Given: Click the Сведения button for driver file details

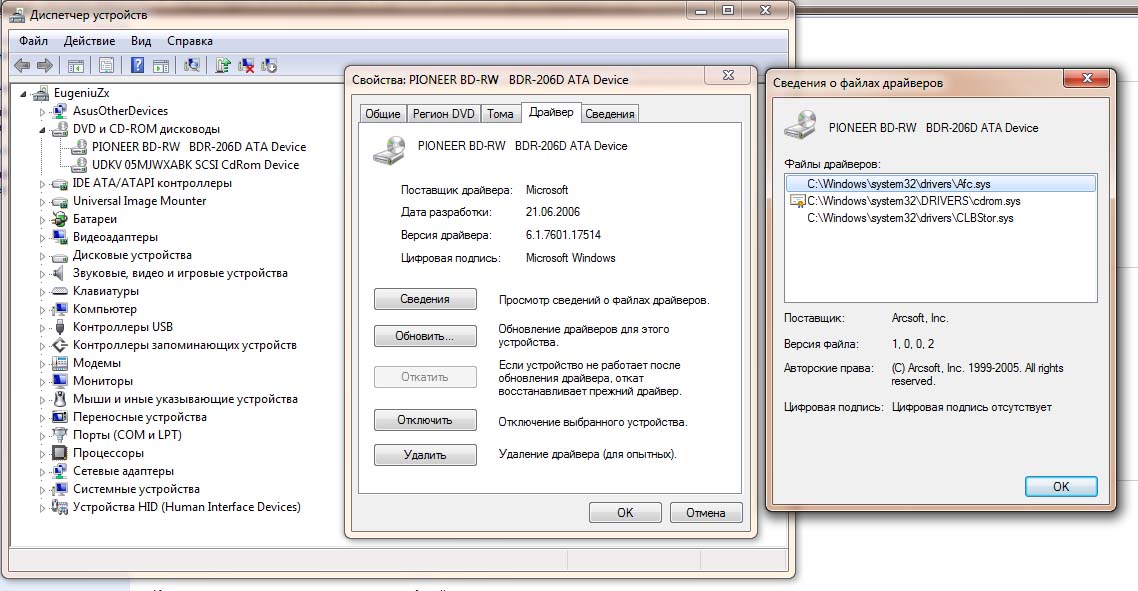Looking at the screenshot, I should click(x=425, y=299).
